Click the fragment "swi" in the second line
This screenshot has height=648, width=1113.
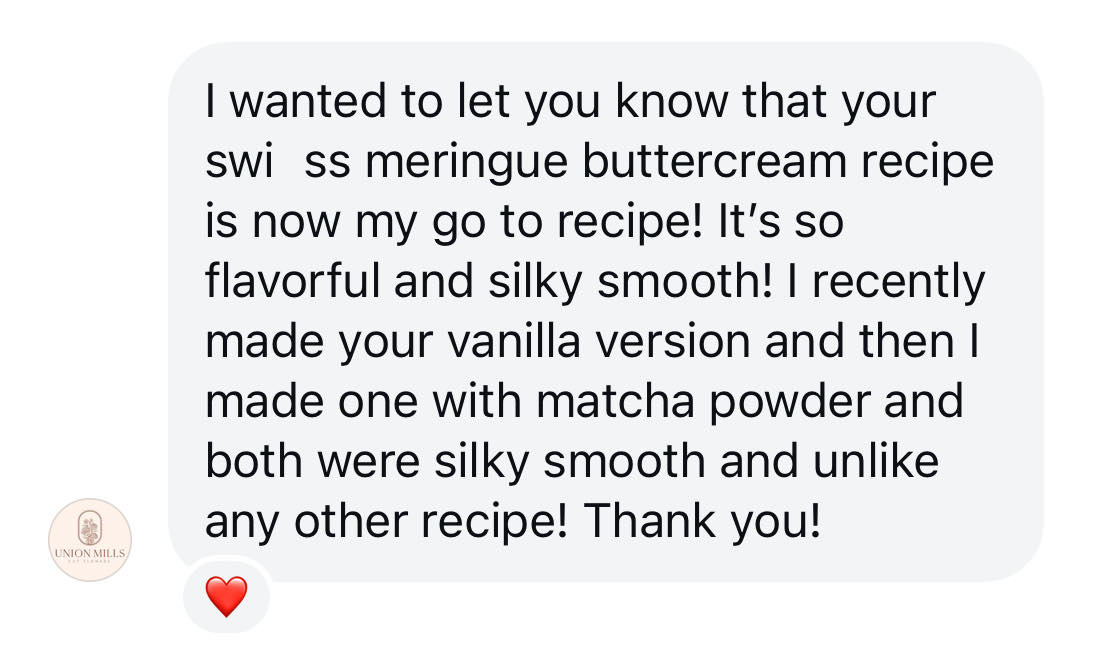pos(239,161)
